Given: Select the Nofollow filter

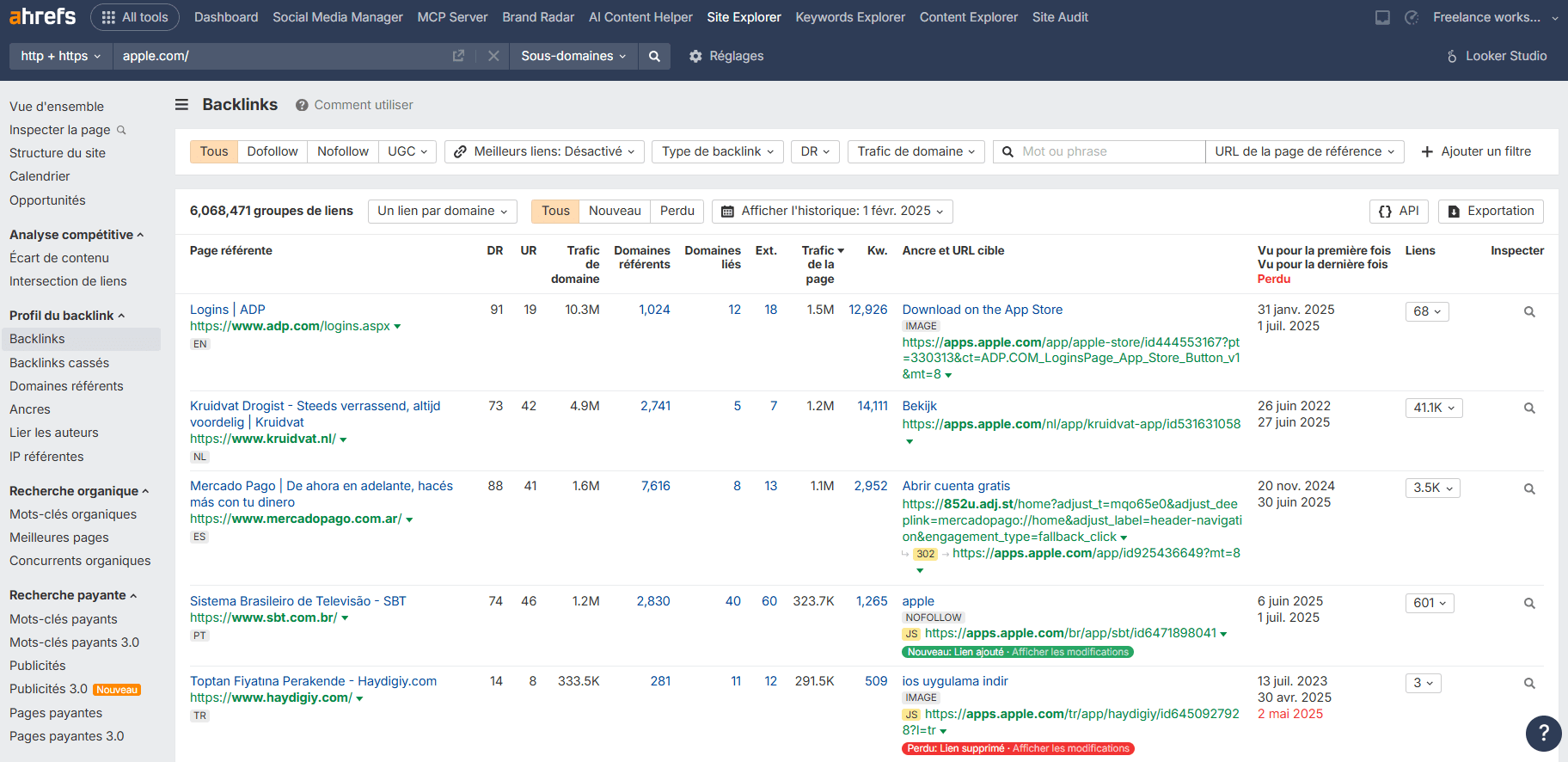Looking at the screenshot, I should (343, 151).
